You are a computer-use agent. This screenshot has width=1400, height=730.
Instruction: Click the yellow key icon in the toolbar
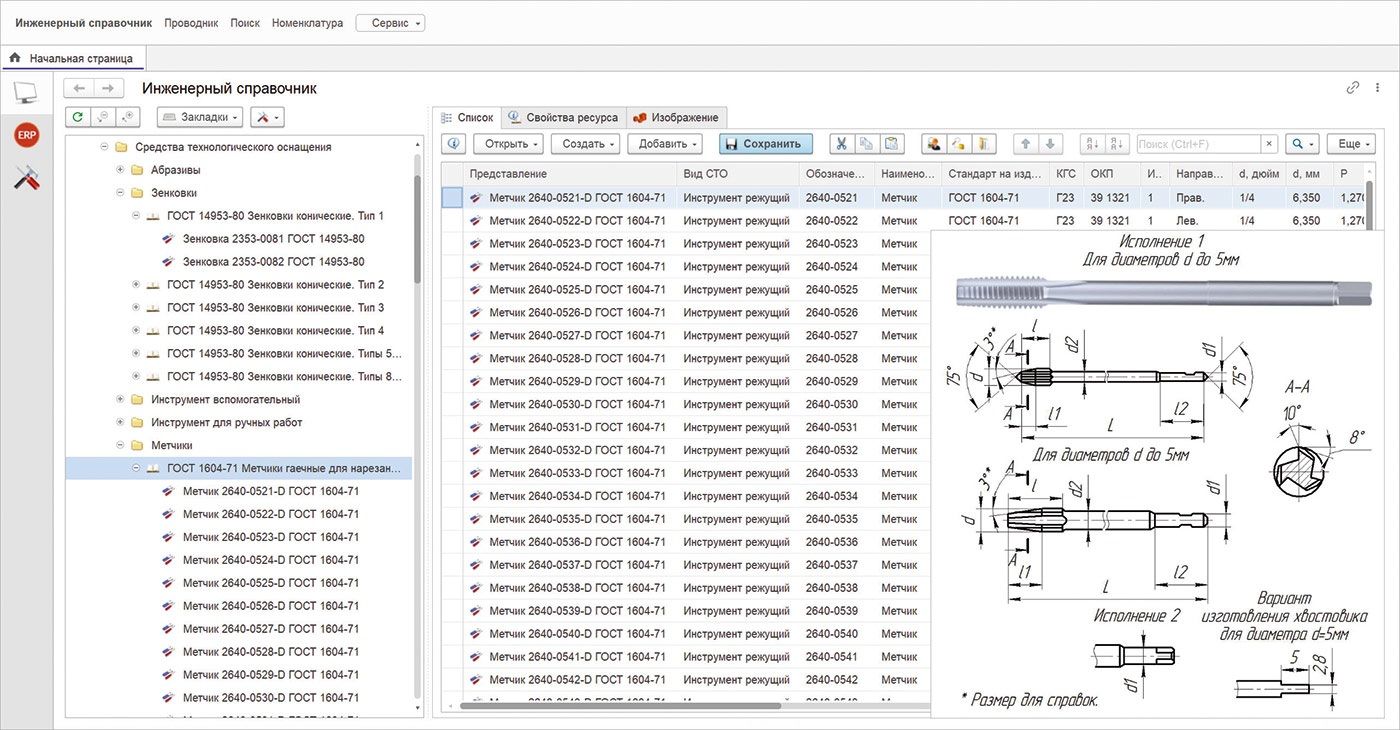(958, 144)
